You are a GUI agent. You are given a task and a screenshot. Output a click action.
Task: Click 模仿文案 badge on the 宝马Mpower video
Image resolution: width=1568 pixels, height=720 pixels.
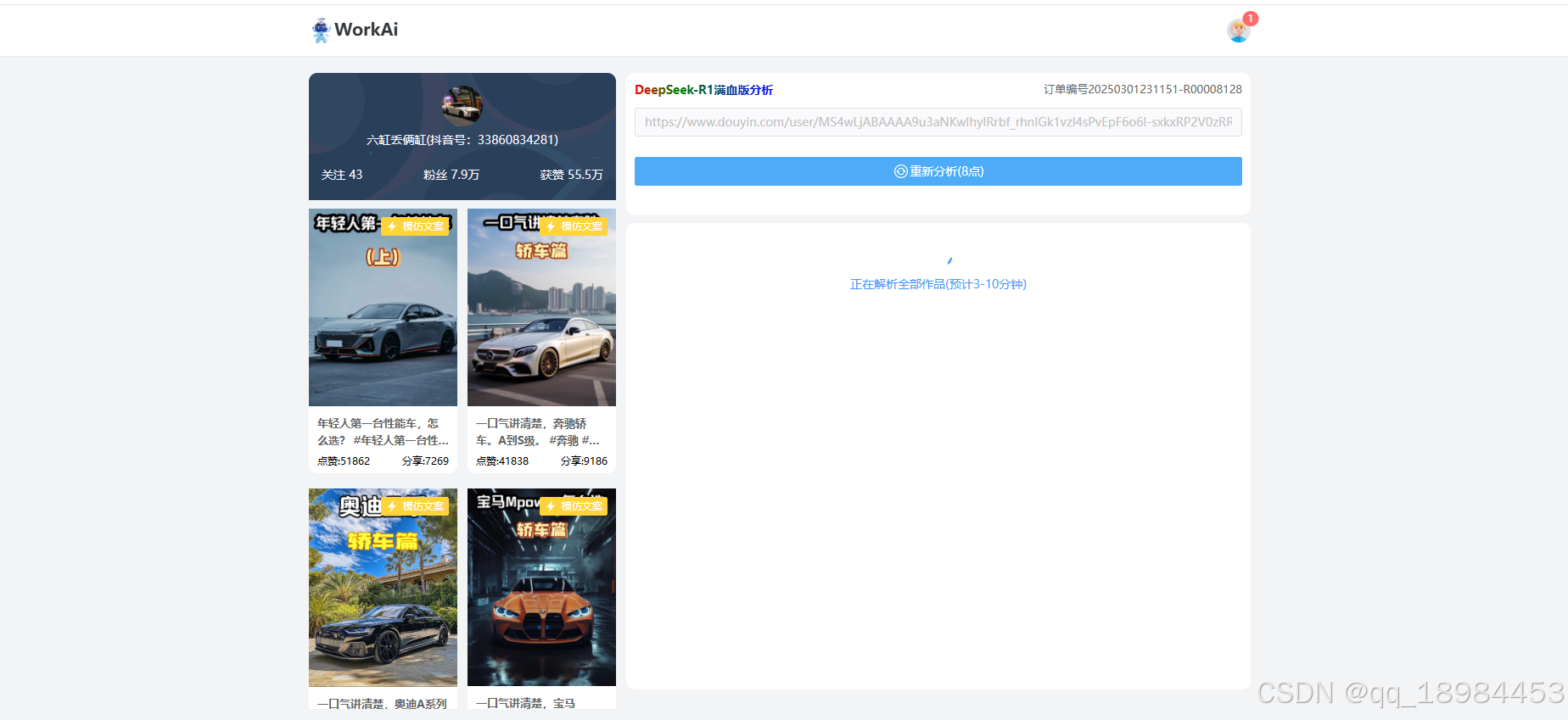pos(574,506)
